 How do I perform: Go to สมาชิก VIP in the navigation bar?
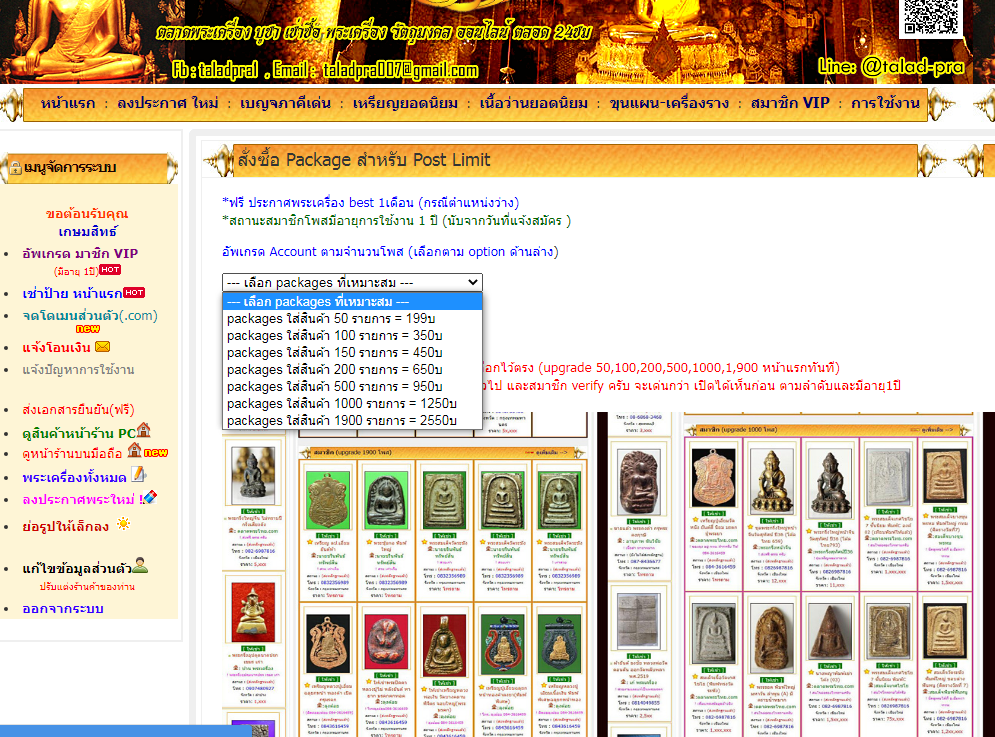click(790, 104)
